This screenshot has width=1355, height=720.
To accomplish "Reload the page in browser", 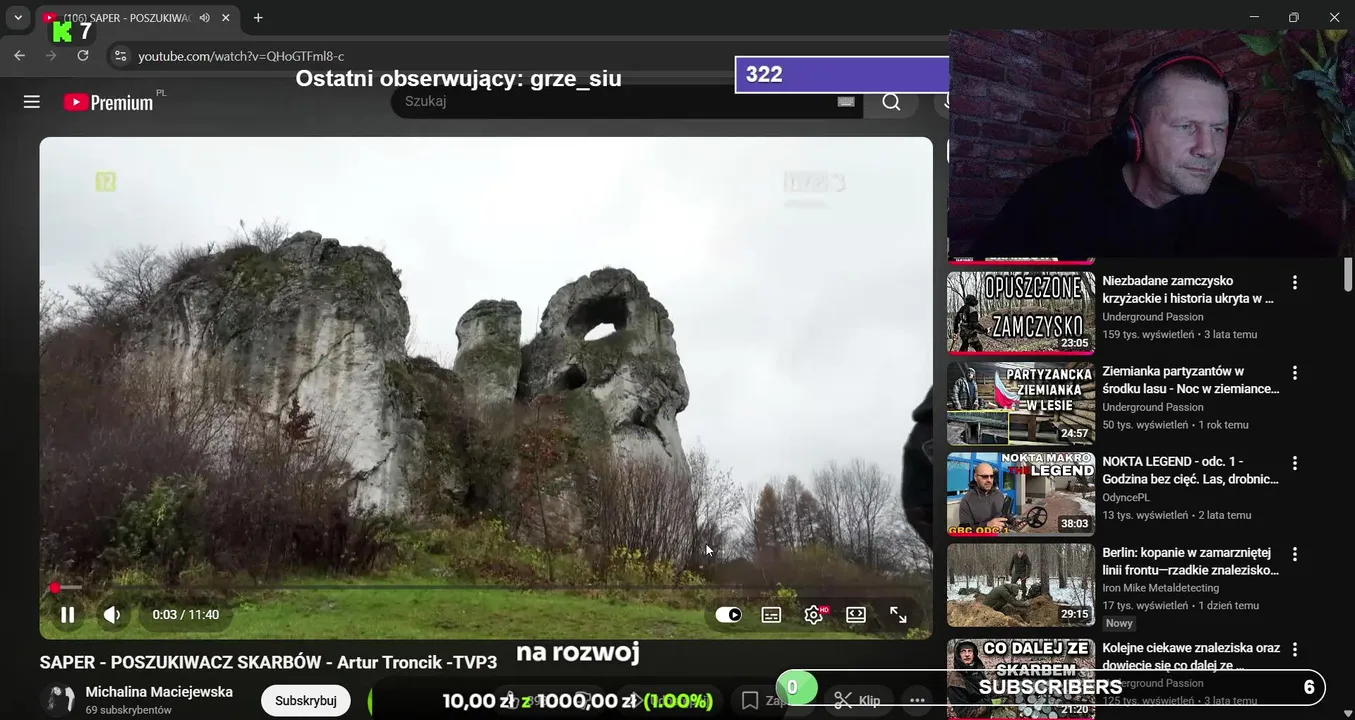I will (x=83, y=56).
